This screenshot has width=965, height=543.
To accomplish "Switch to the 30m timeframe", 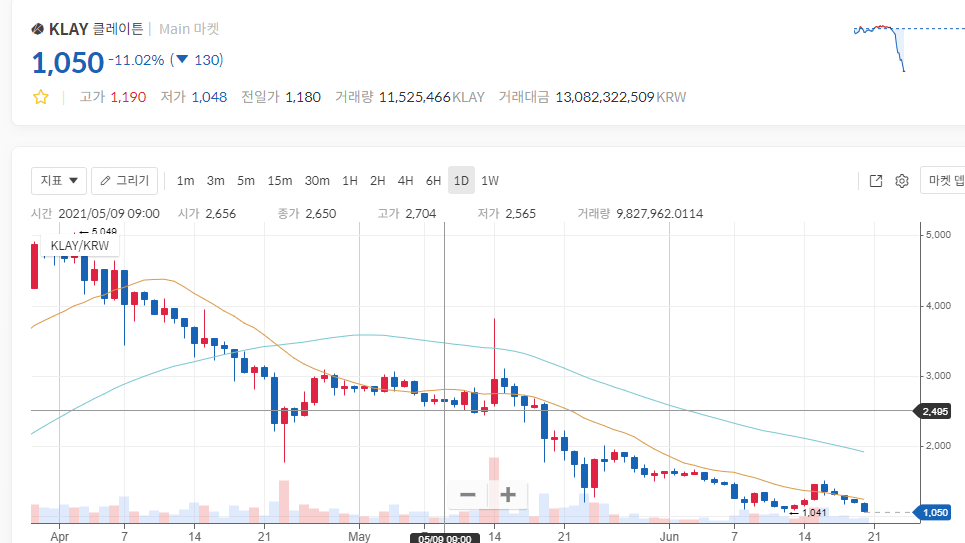I will click(x=317, y=181).
